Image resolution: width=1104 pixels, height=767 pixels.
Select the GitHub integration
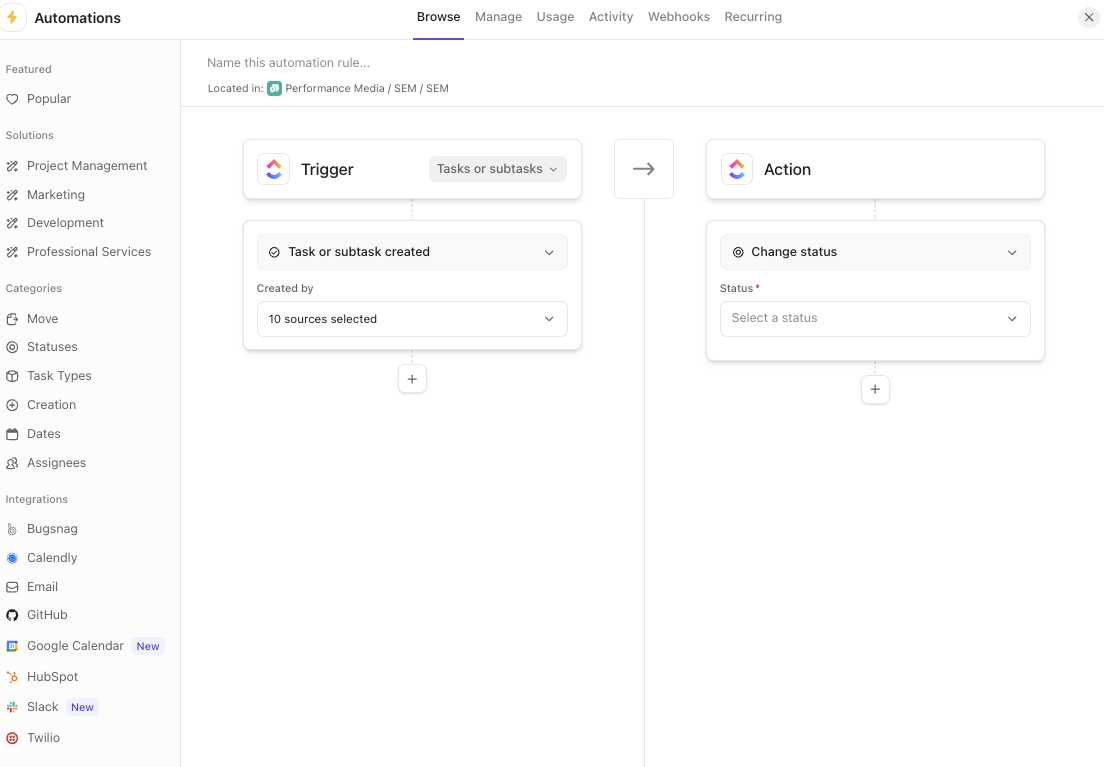click(46, 614)
